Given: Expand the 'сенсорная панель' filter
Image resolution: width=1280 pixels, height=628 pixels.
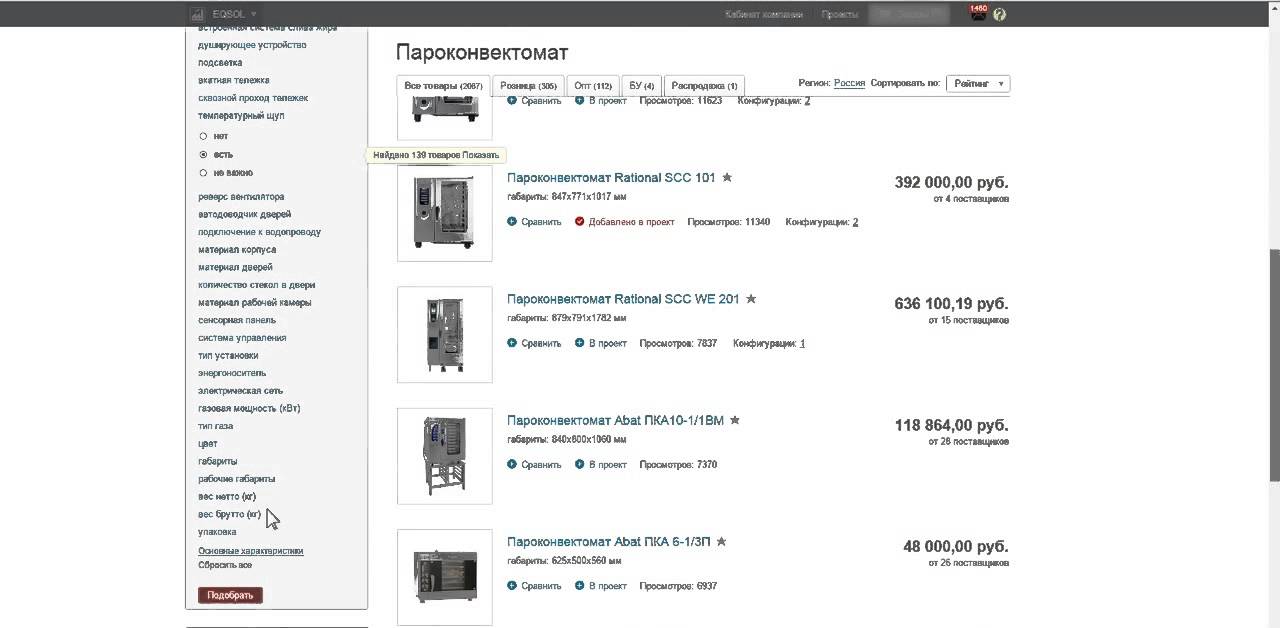Looking at the screenshot, I should (x=237, y=320).
